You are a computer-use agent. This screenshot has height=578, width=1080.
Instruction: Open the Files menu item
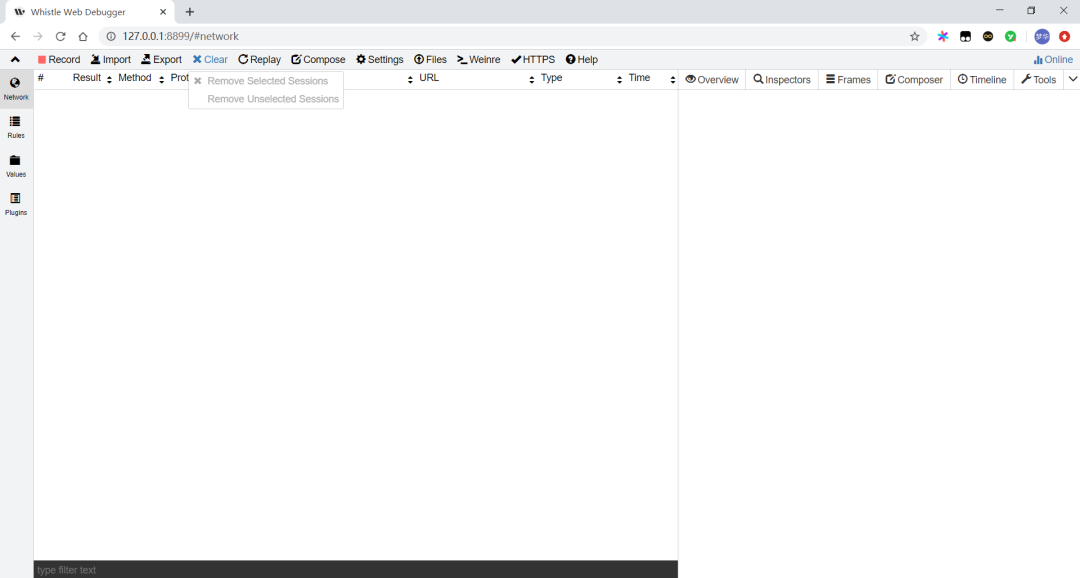coord(430,60)
